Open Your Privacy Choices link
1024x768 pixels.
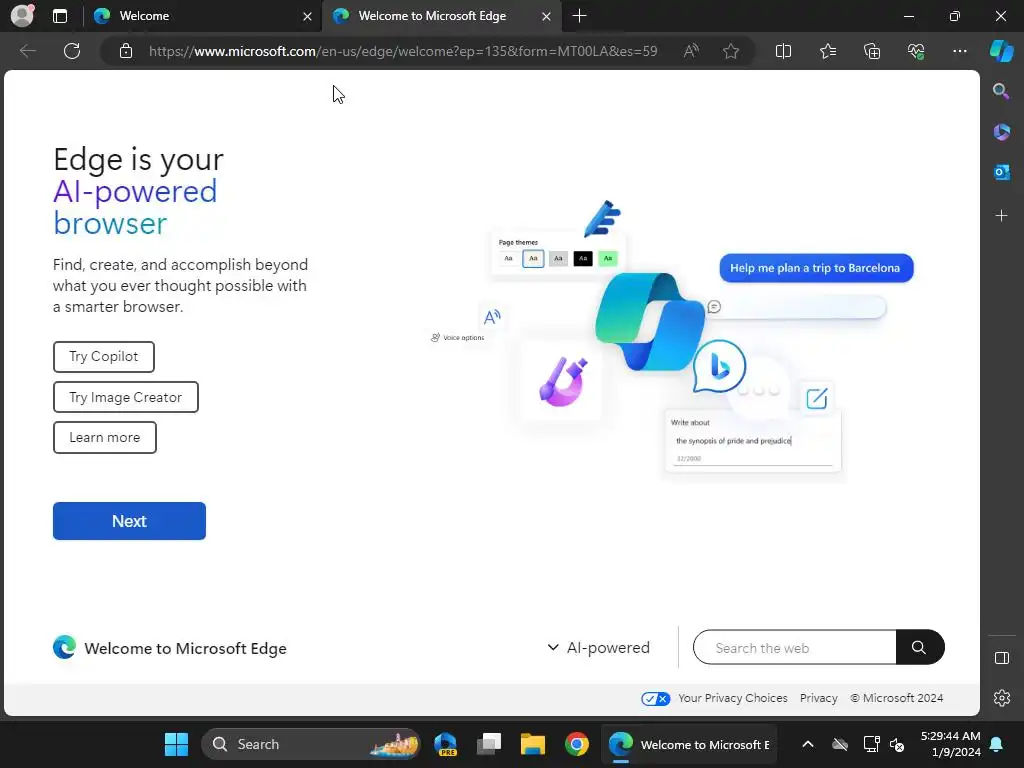733,698
